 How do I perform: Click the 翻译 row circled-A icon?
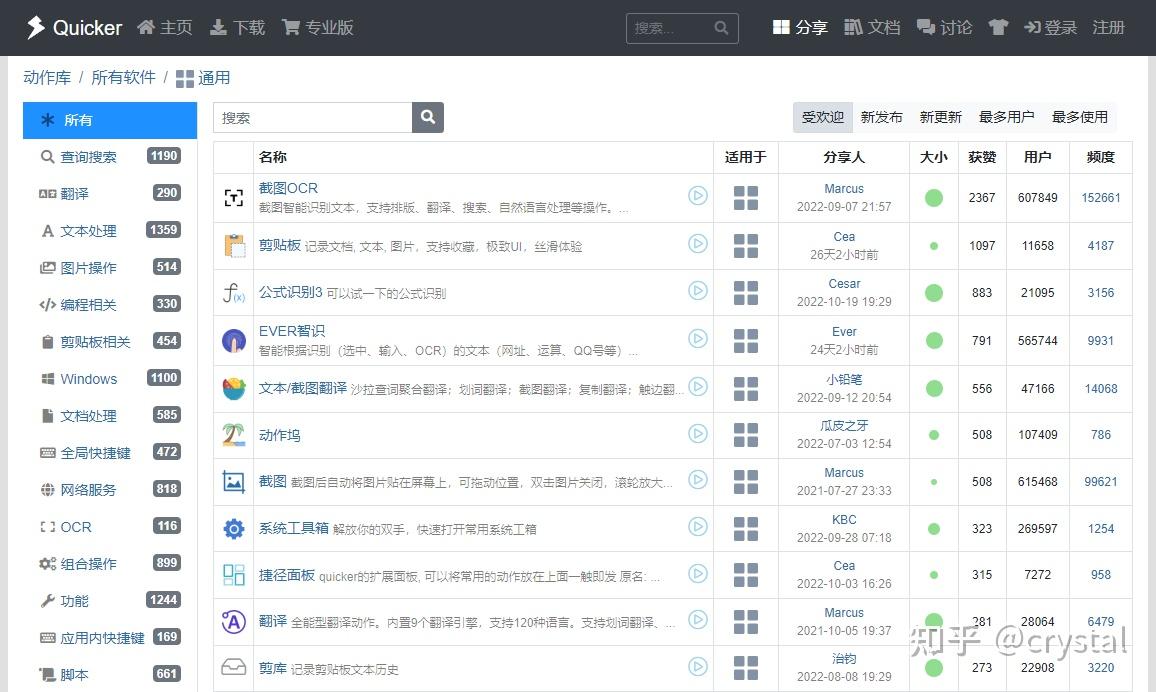pos(234,622)
